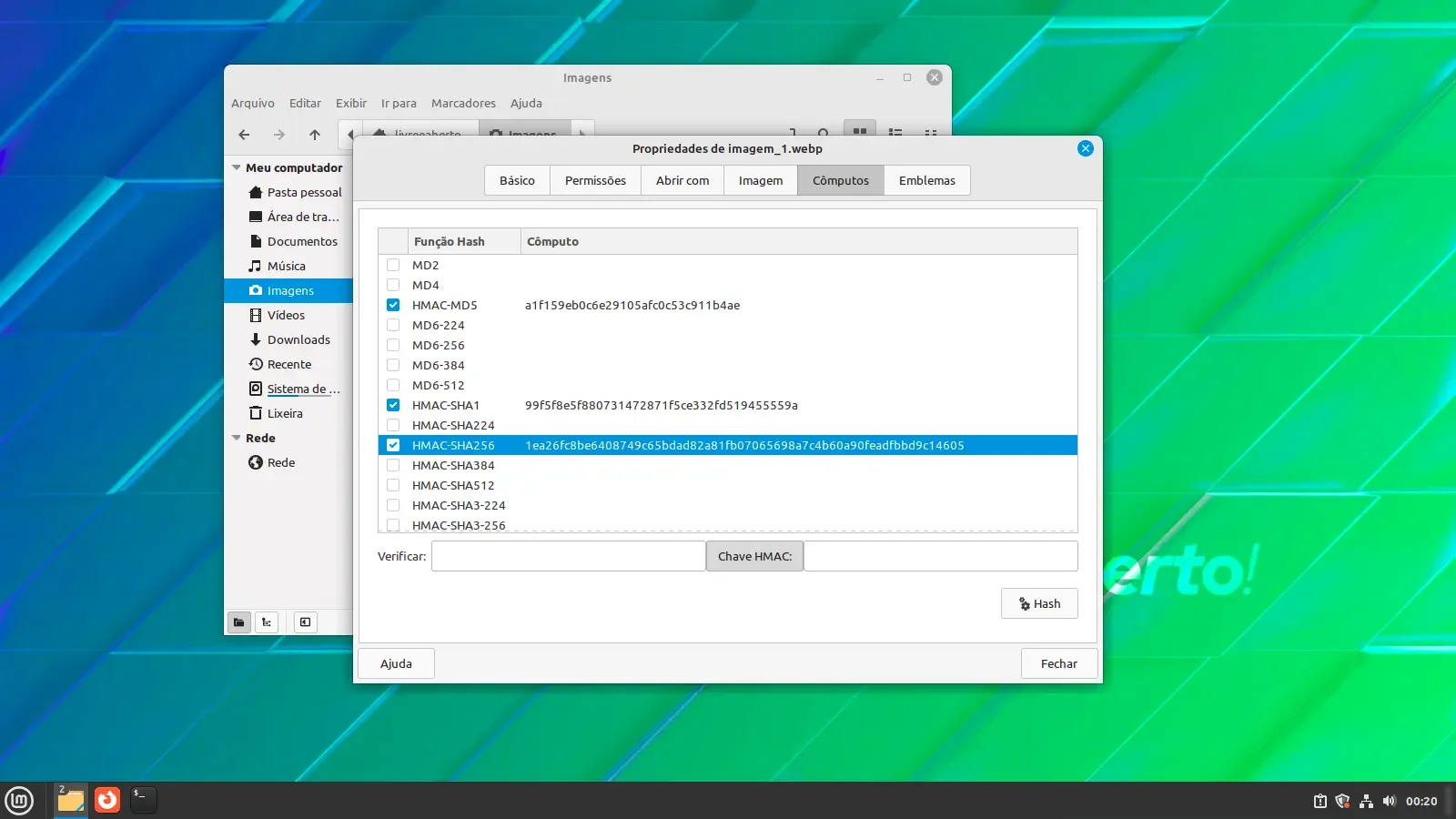Open Recente in the sidebar
The width and height of the screenshot is (1456, 819).
[x=280, y=364]
